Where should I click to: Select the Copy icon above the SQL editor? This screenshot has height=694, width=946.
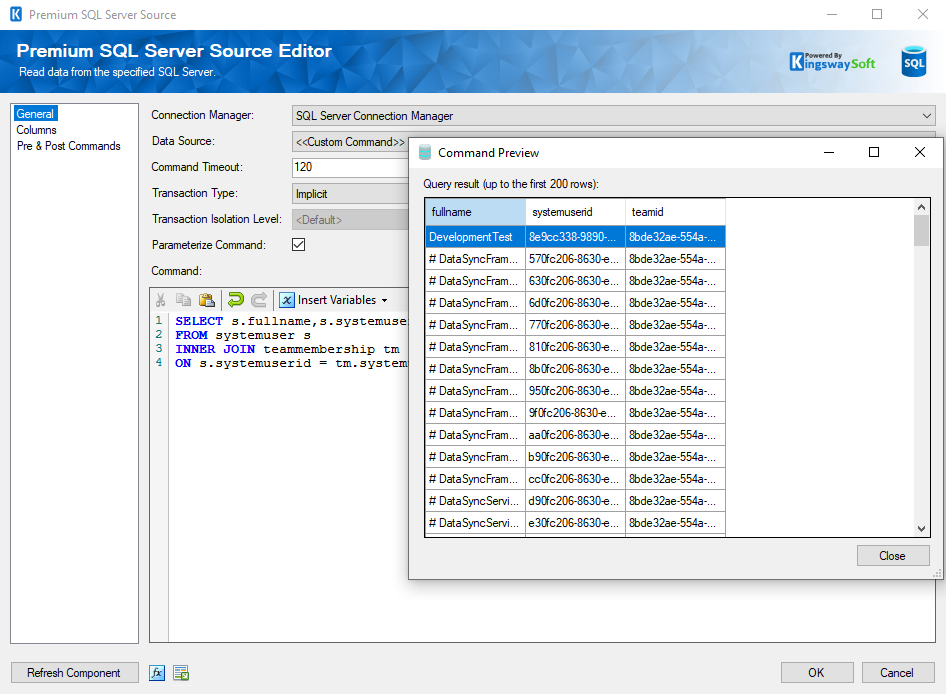183,299
